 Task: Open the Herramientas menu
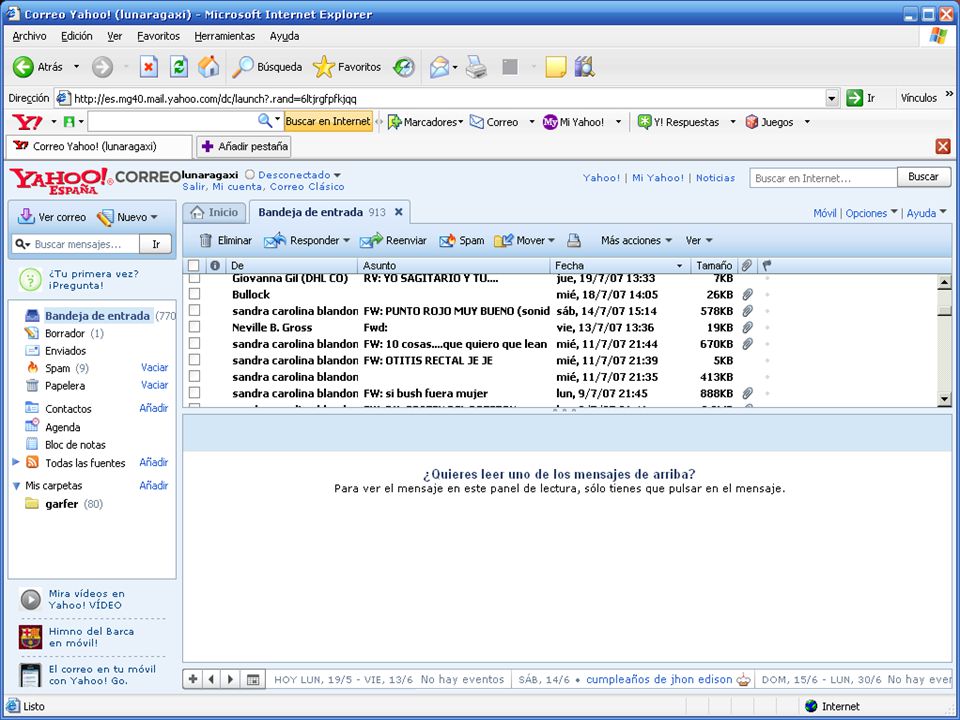coord(225,36)
